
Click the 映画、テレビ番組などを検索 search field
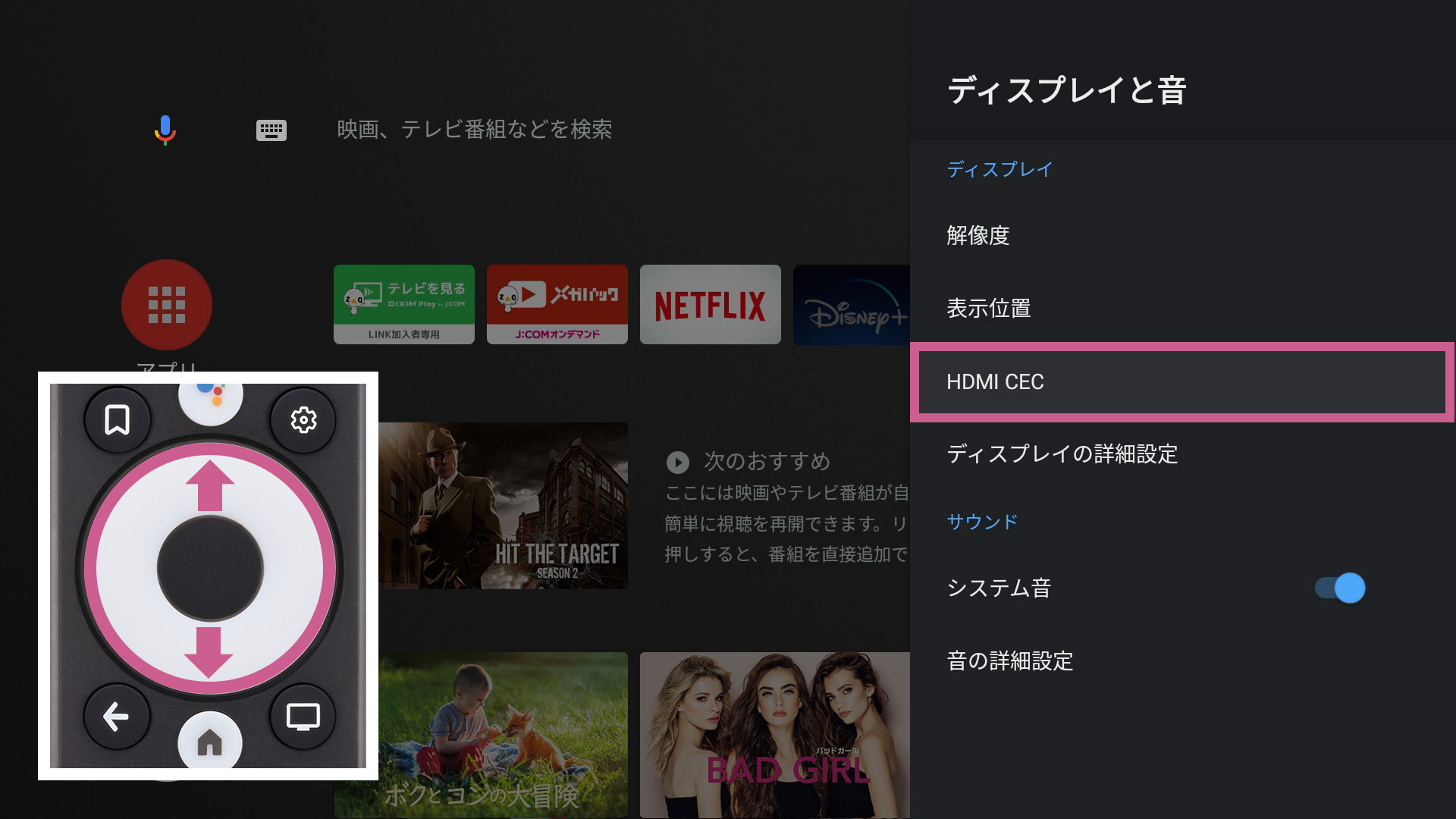(x=475, y=130)
